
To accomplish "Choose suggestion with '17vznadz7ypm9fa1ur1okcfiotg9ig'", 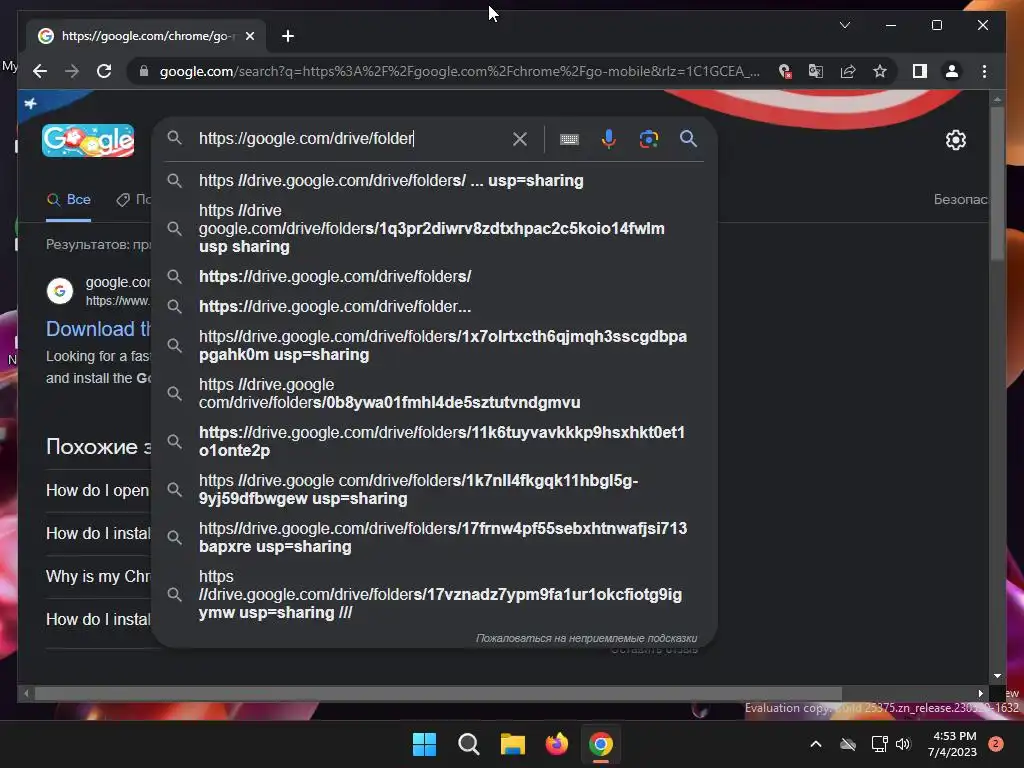I will tap(434, 594).
